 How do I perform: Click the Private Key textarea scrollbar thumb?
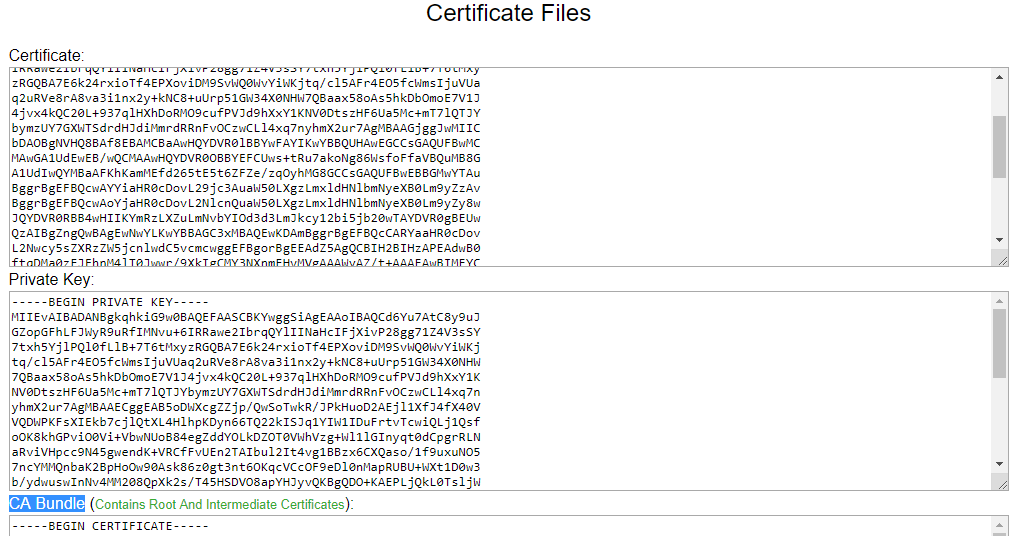pos(999,343)
